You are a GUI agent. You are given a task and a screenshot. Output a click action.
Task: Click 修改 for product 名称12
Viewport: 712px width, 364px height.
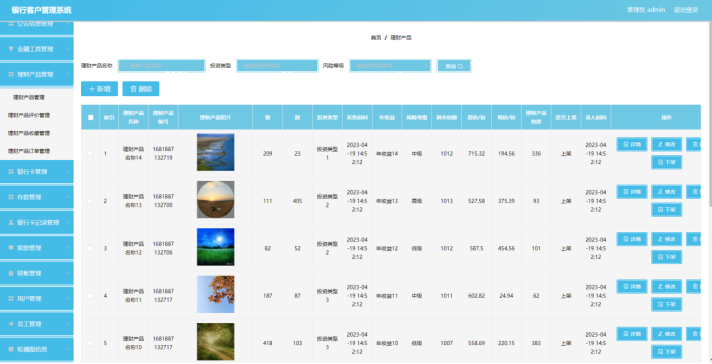point(667,239)
